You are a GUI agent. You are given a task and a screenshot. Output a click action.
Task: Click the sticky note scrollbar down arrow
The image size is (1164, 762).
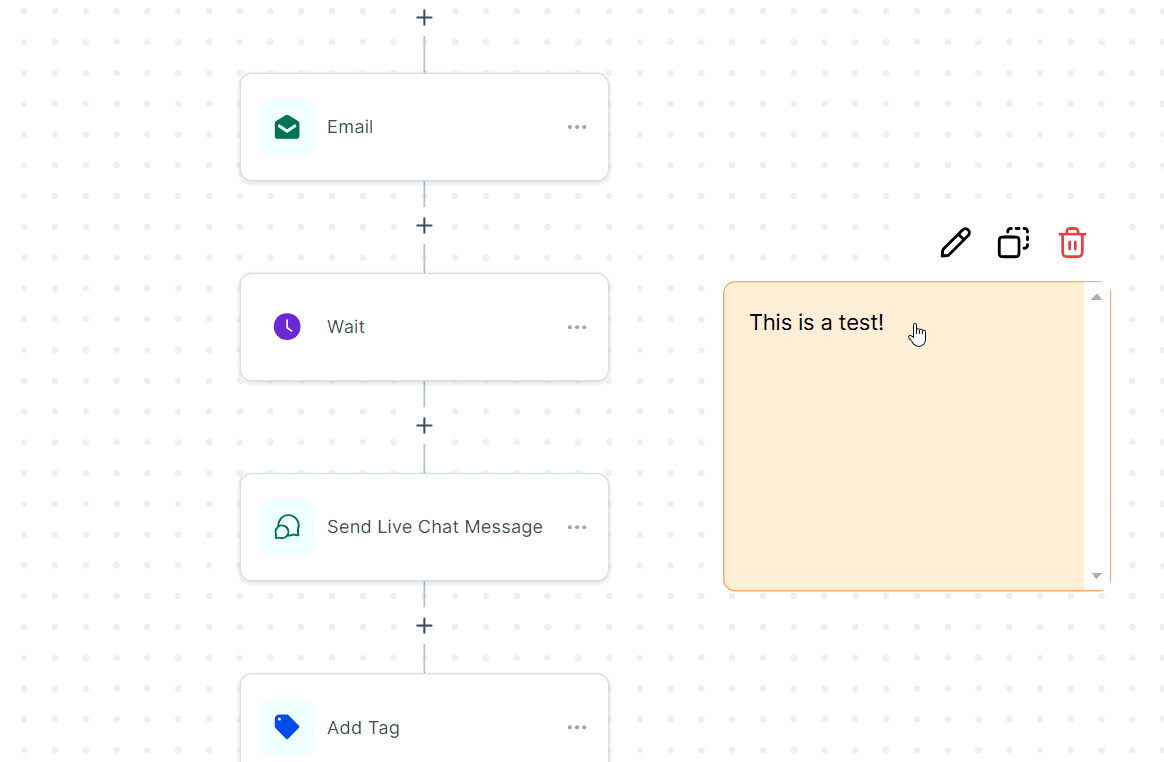(1096, 576)
